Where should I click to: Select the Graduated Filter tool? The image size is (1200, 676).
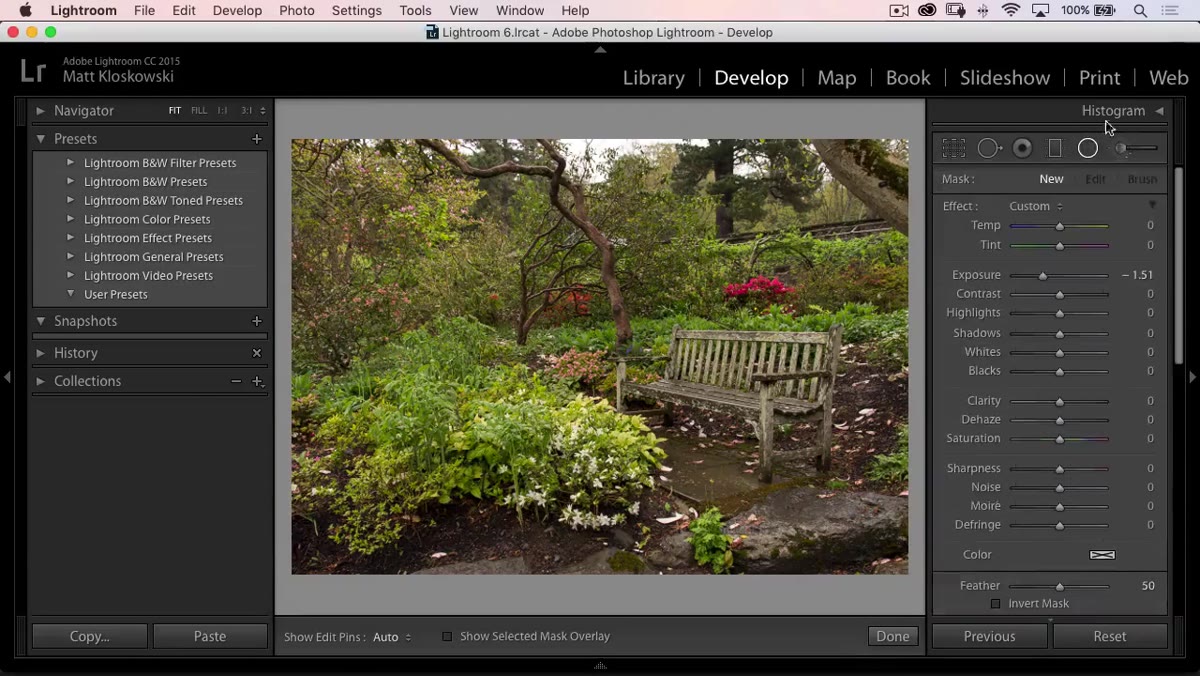pos(1054,148)
